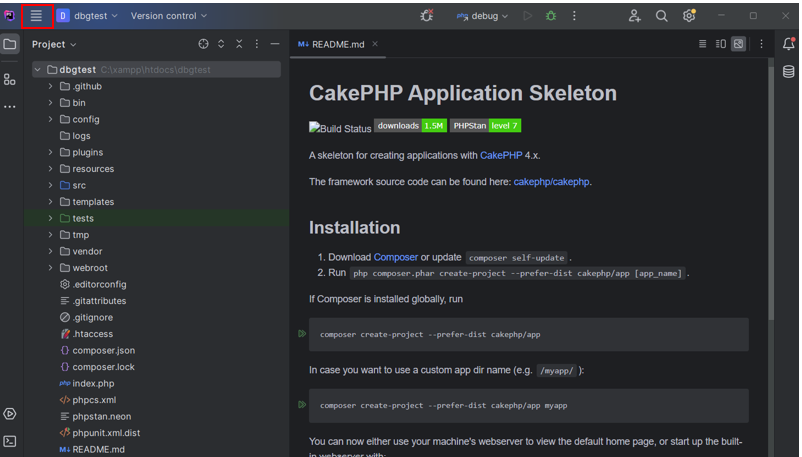The image size is (802, 457).
Task: Collapse all project tree nodes
Action: (x=239, y=44)
